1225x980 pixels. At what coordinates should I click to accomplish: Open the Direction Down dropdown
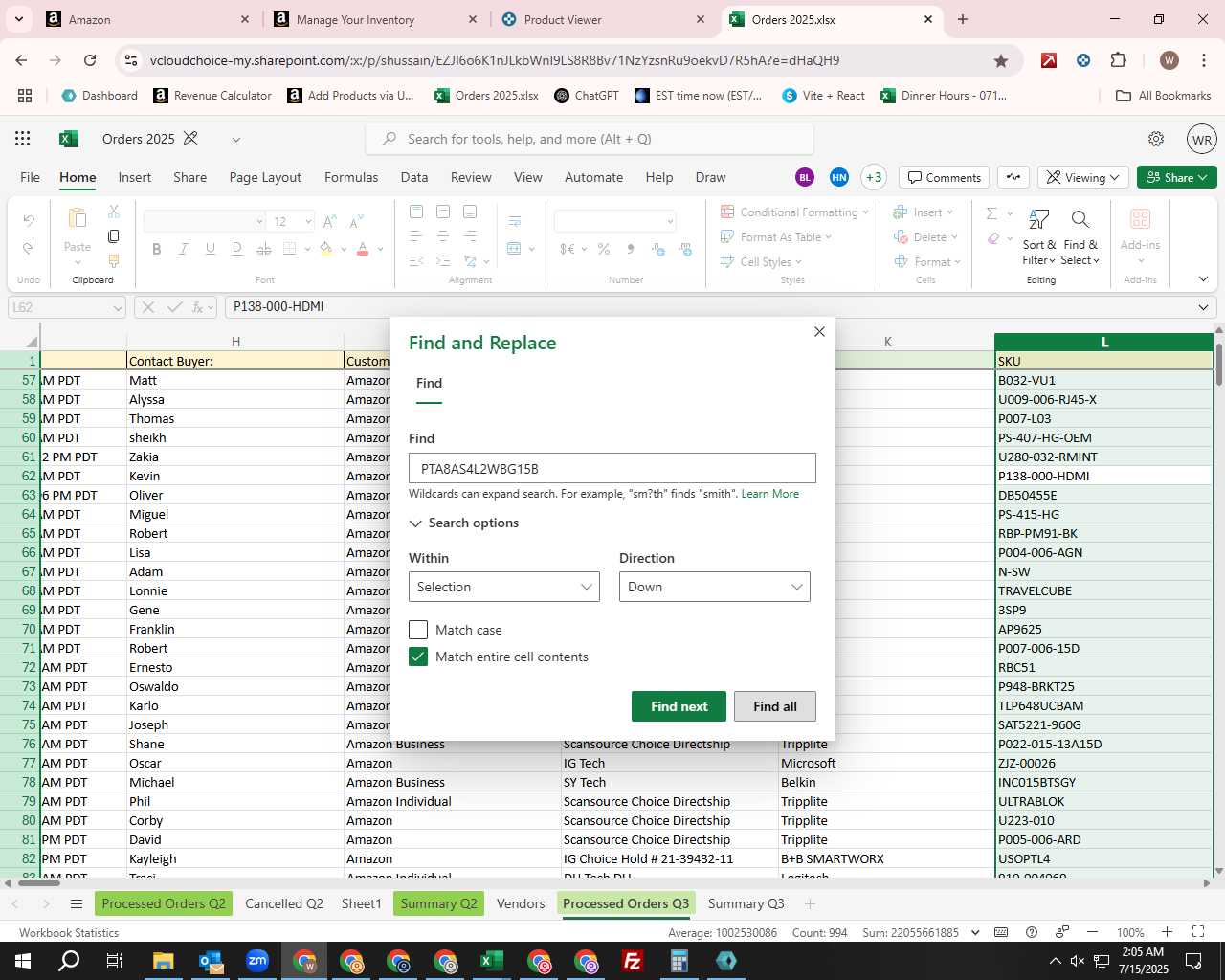pyautogui.click(x=715, y=587)
